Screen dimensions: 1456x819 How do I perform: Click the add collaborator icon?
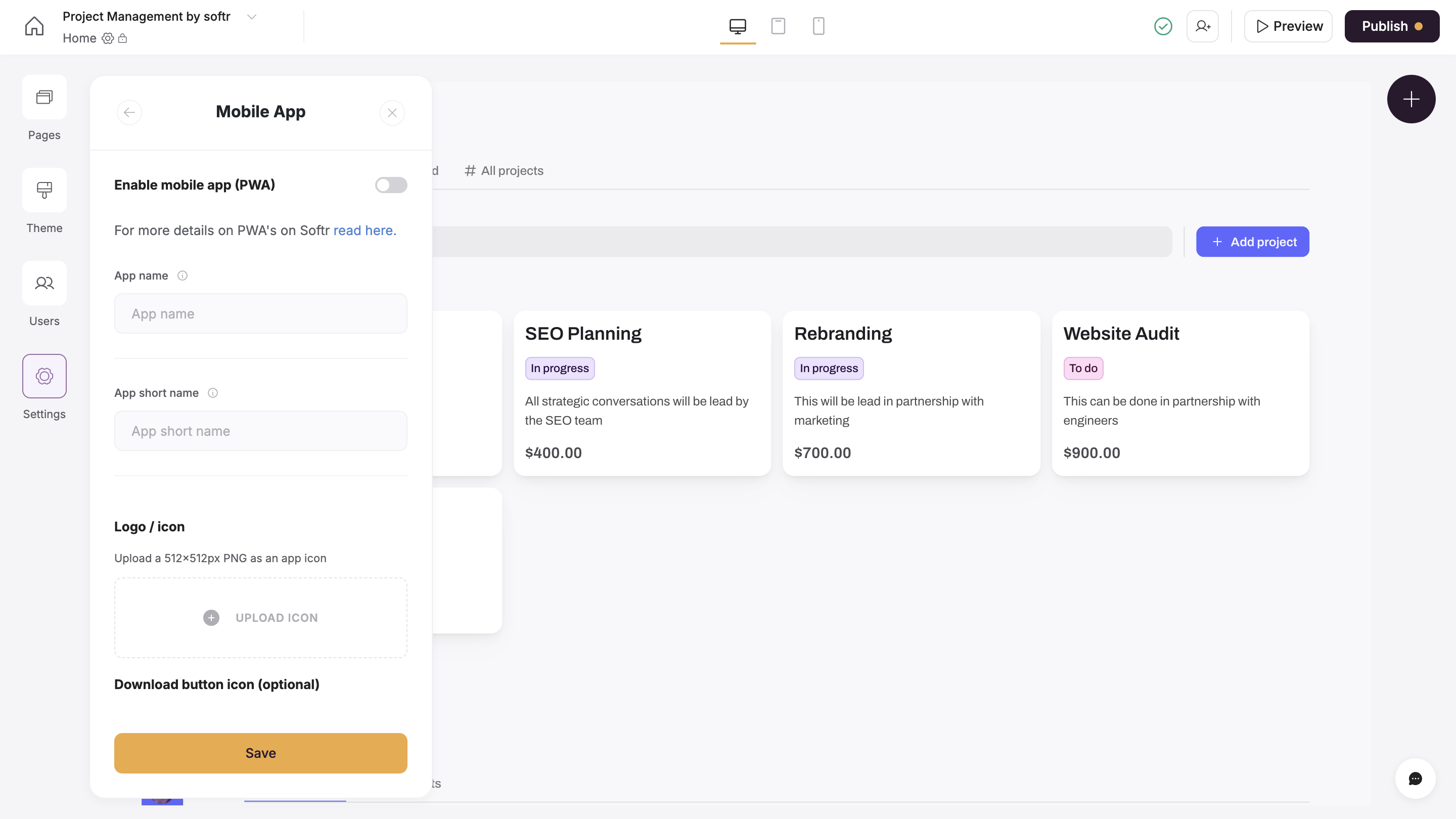click(1202, 26)
